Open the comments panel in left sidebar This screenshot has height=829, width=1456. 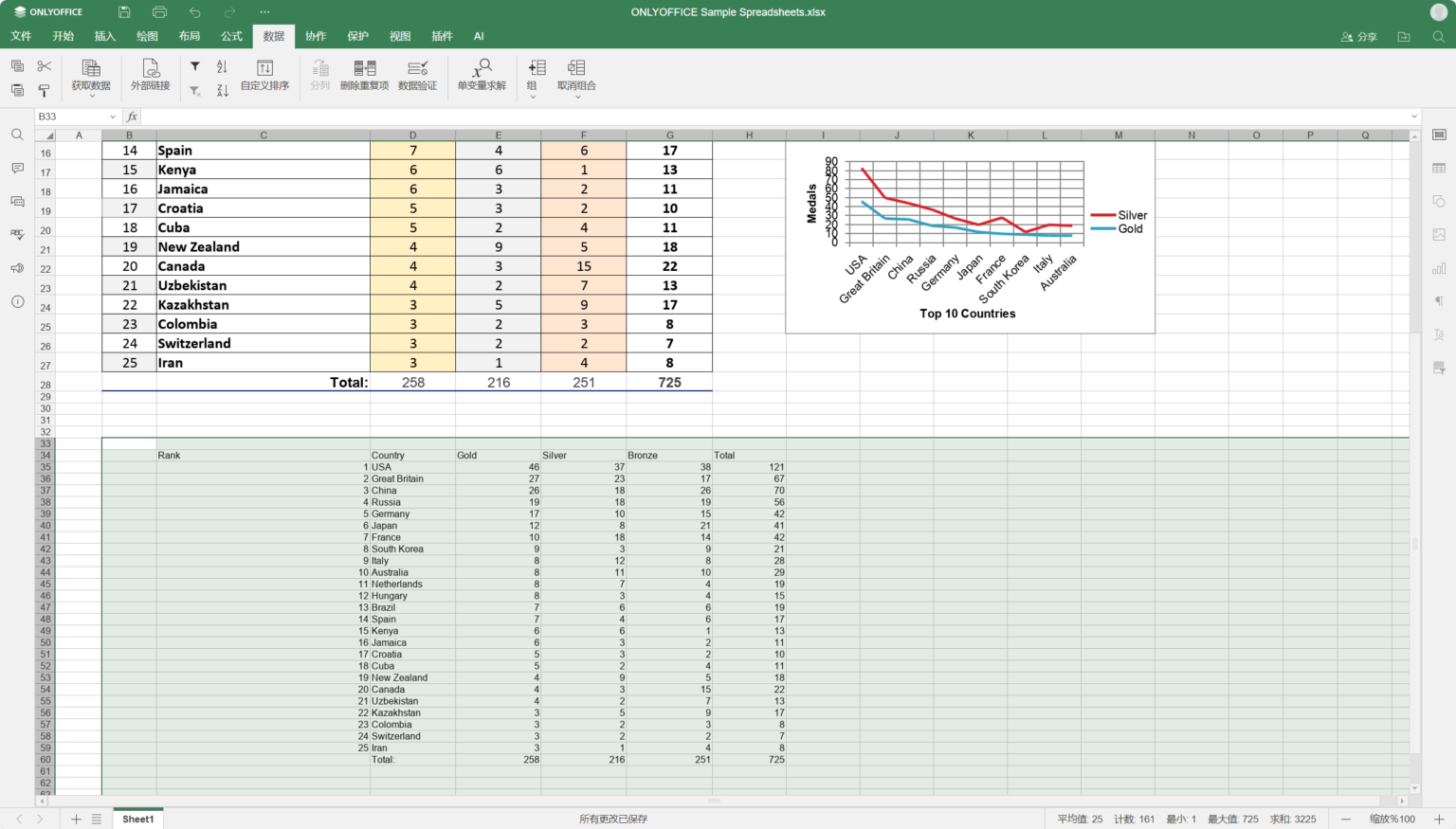(x=17, y=168)
